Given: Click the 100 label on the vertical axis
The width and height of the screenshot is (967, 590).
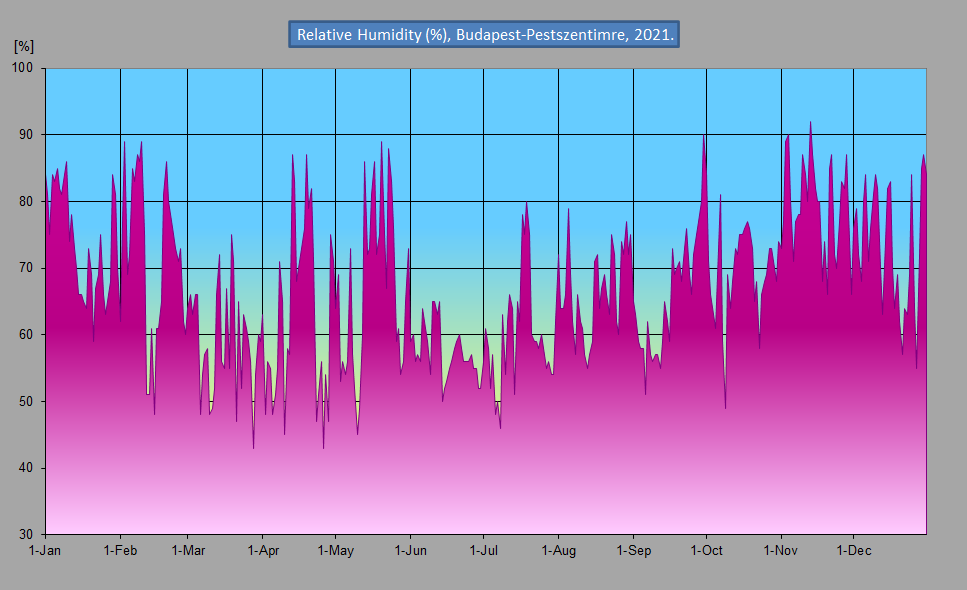Looking at the screenshot, I should [23, 68].
